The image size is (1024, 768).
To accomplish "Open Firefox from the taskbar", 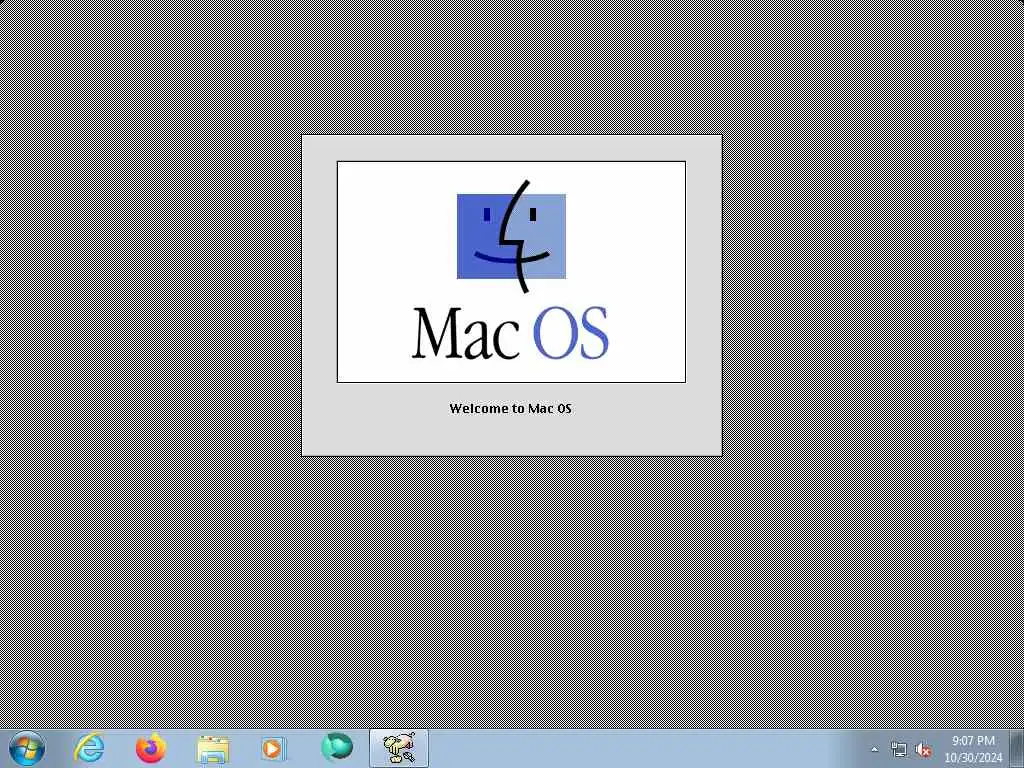I will (x=150, y=748).
